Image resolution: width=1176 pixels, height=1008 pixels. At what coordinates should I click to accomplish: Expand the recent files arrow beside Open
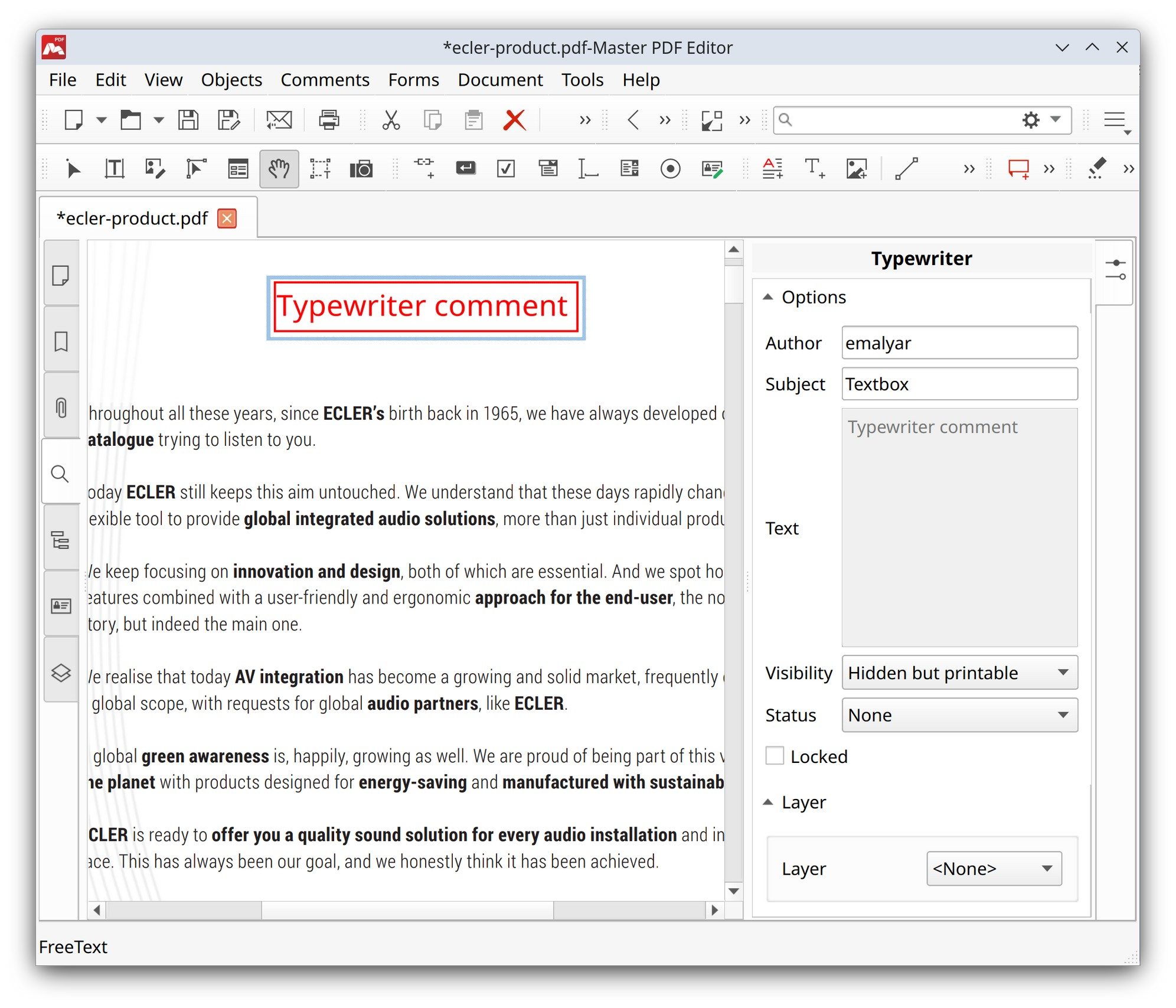(158, 120)
